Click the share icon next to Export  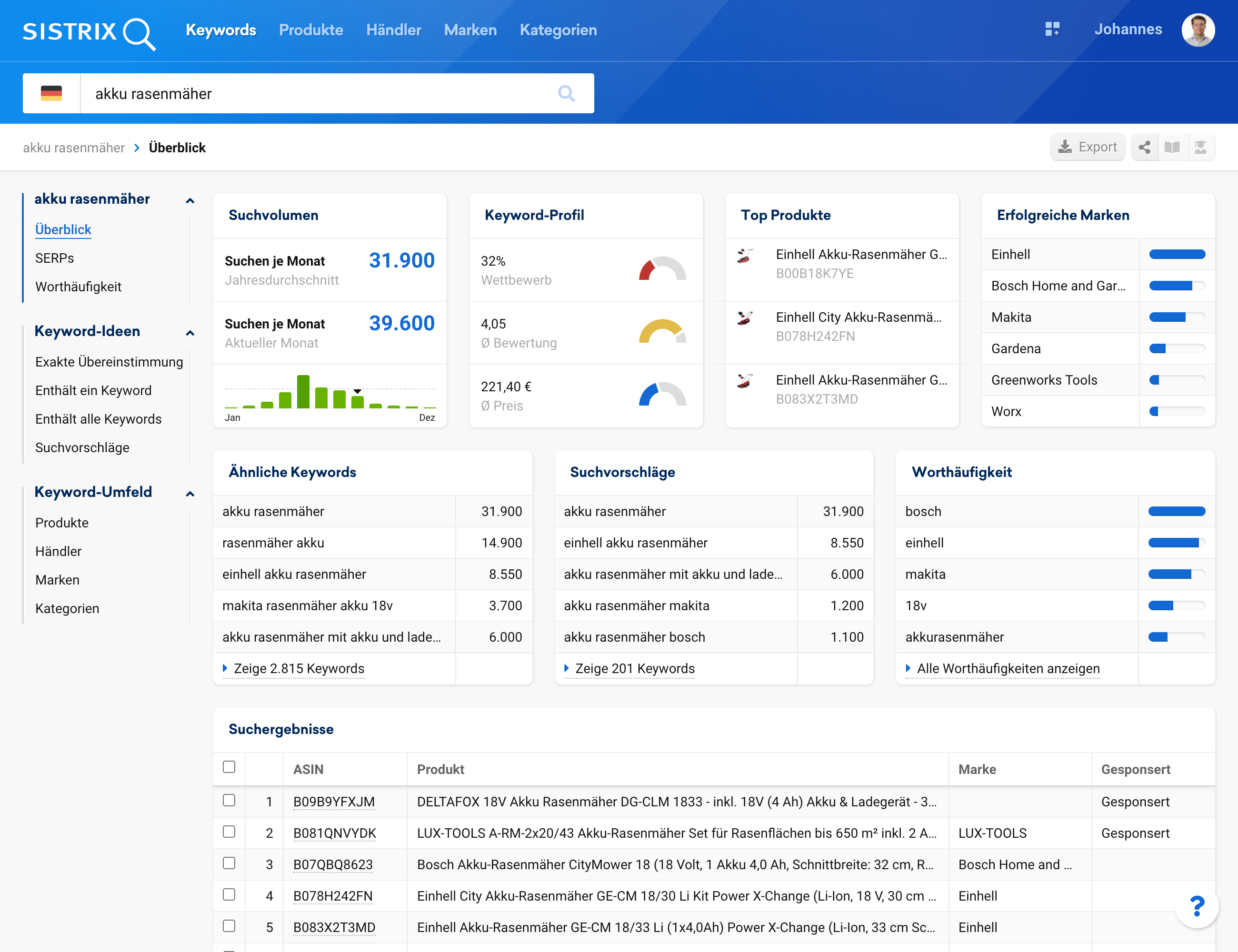1145,148
